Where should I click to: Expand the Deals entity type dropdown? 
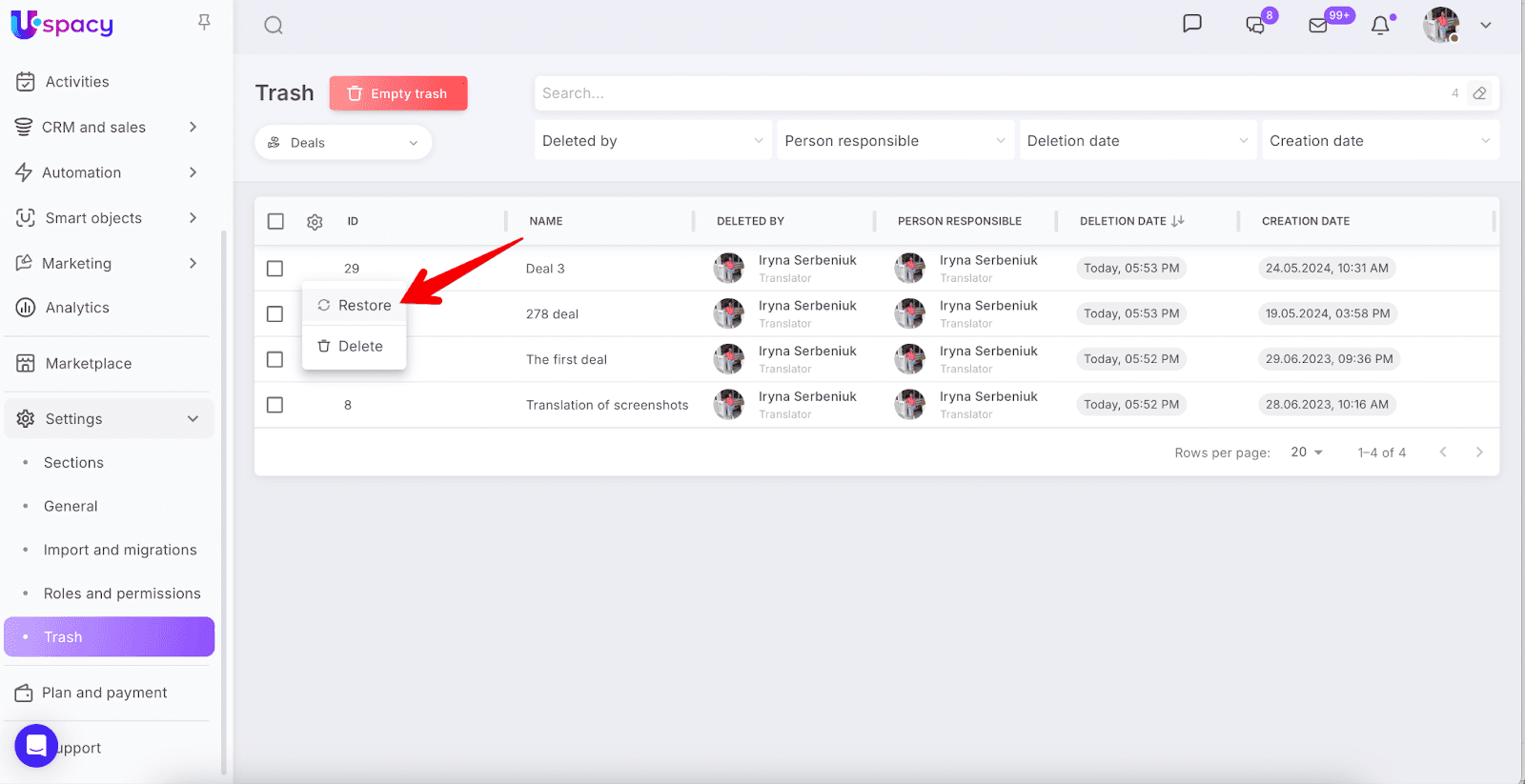343,143
